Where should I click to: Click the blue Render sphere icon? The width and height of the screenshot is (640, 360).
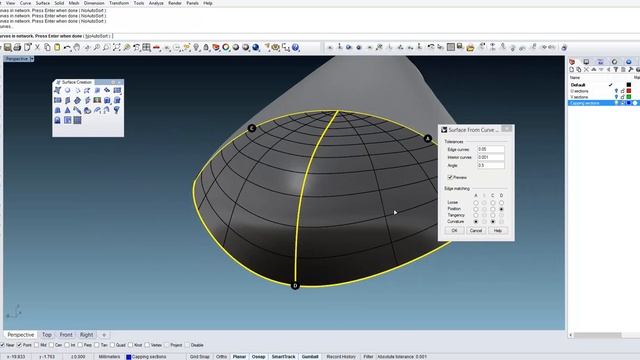256,47
